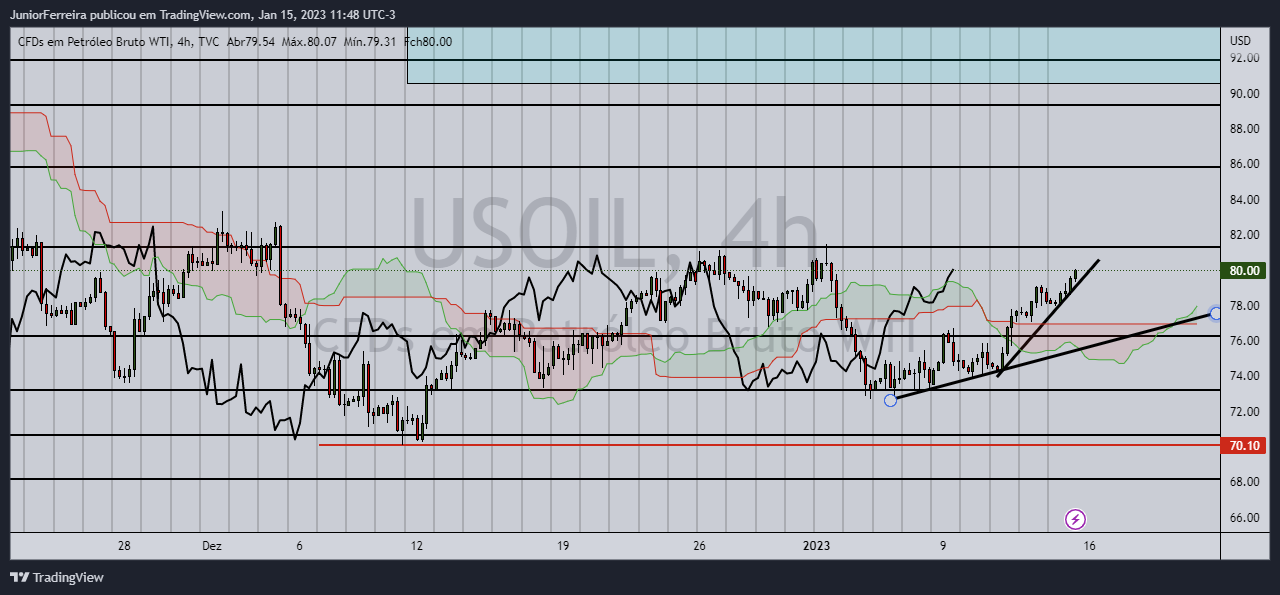Click the Máx.80.07 high value
1280x595 pixels.
[309, 41]
